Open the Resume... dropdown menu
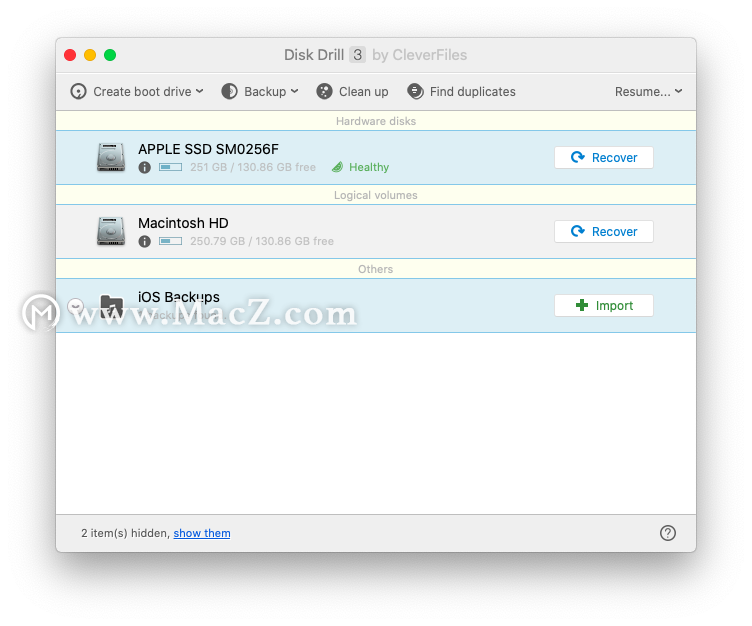Screen dimensions: 752x626 (648, 92)
